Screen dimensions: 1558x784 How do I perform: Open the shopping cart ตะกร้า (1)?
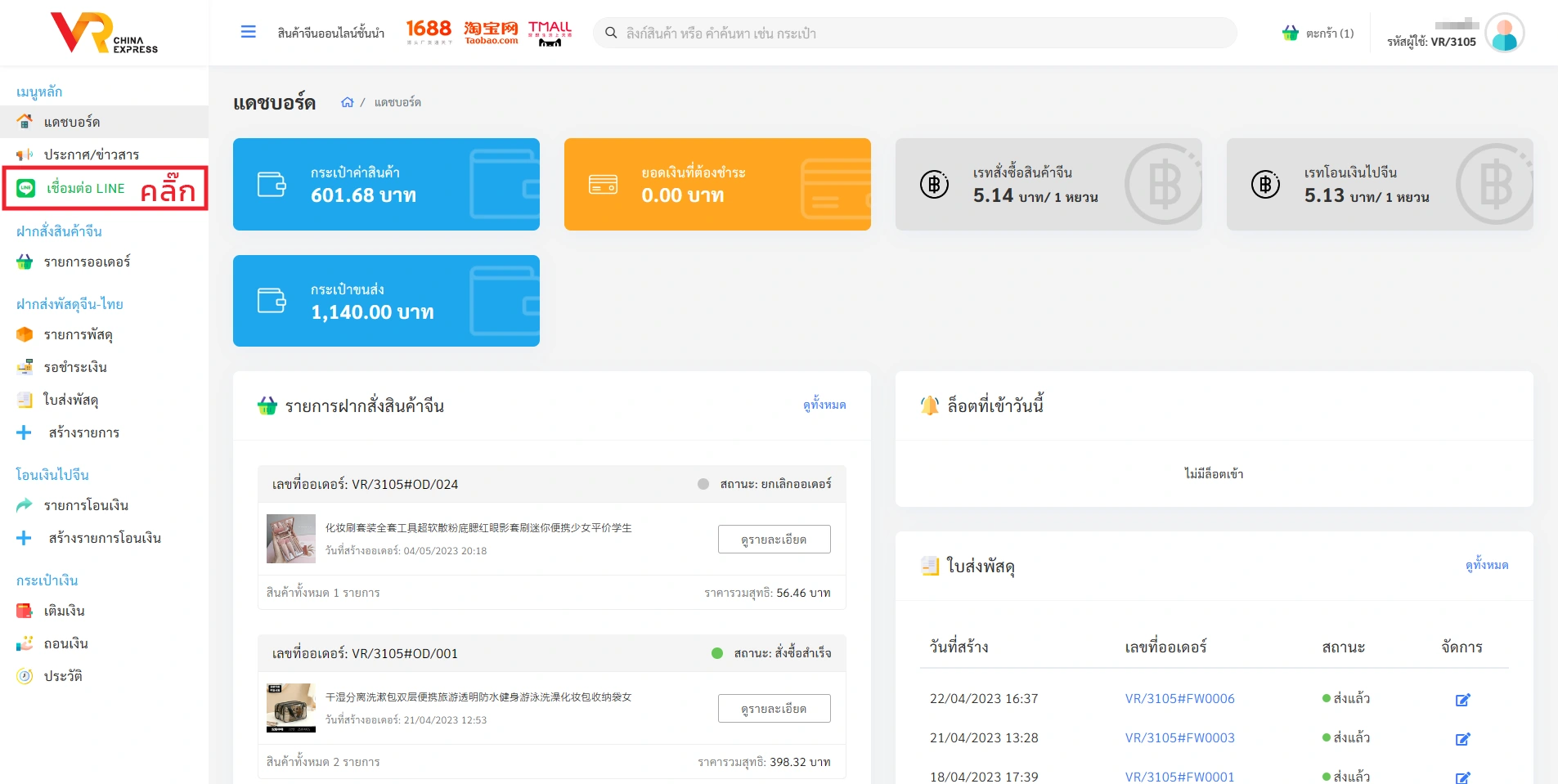[x=1318, y=34]
